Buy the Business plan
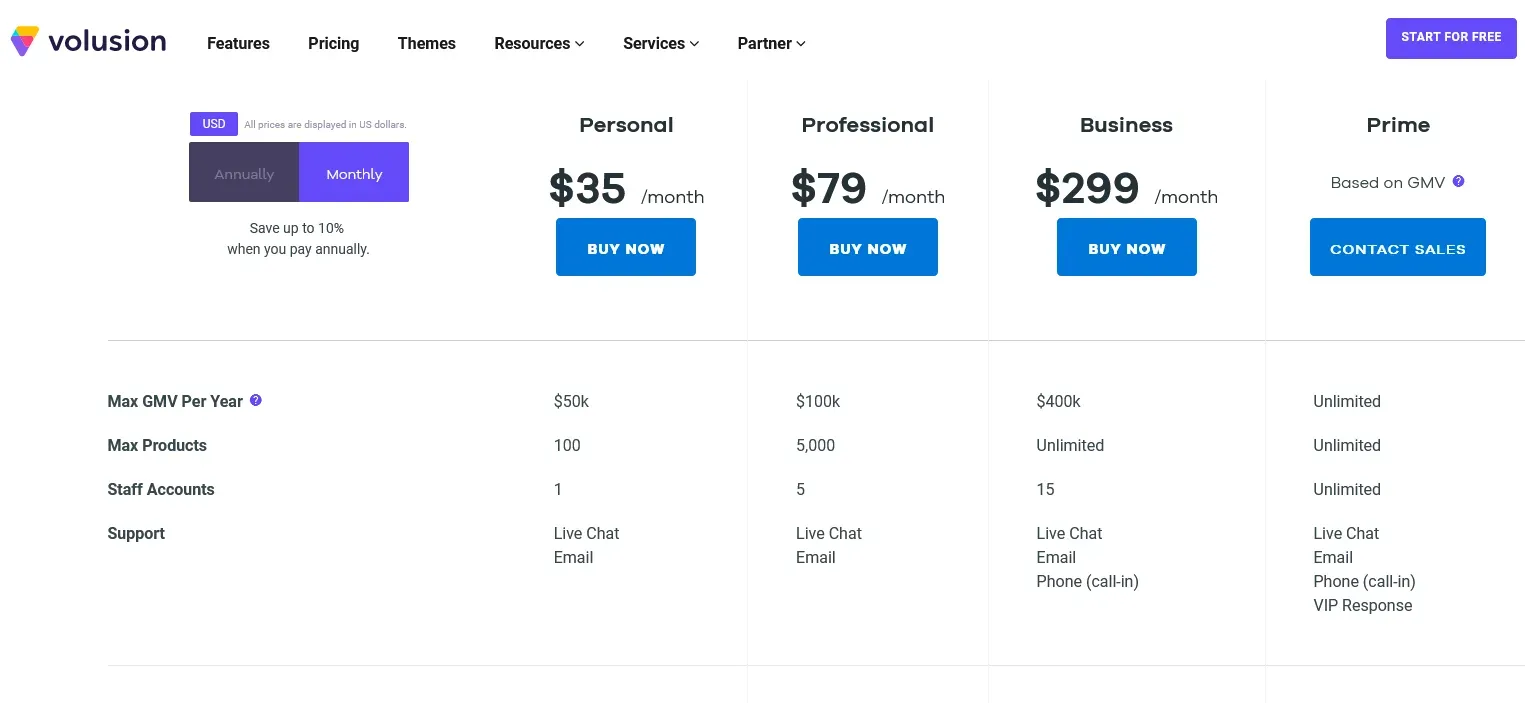 [1126, 247]
